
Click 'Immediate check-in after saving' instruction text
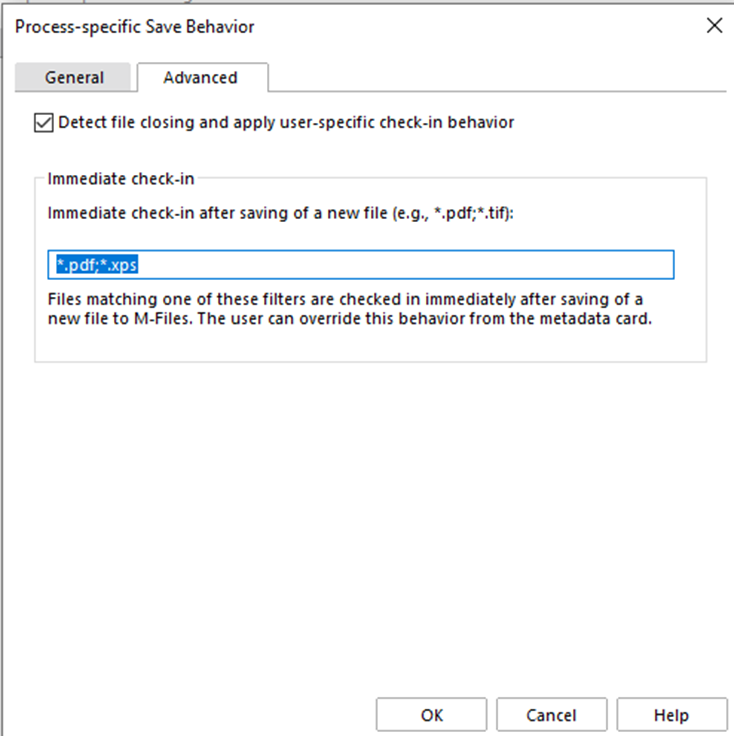tap(281, 213)
